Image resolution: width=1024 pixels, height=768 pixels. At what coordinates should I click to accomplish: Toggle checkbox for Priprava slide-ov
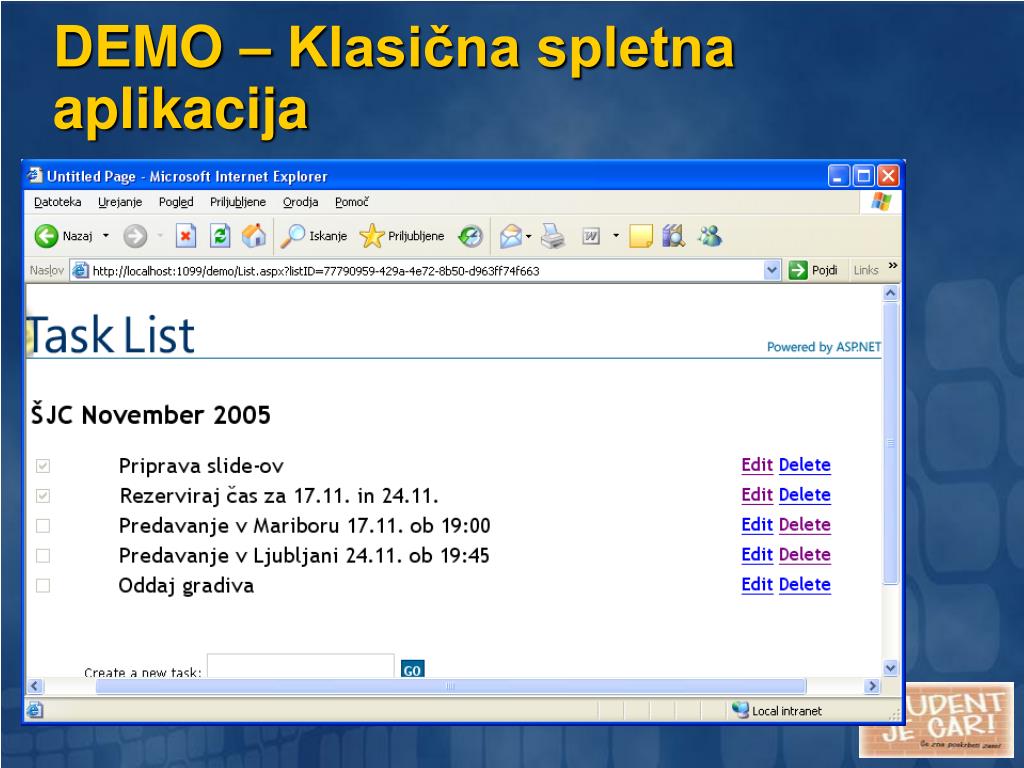pos(43,466)
